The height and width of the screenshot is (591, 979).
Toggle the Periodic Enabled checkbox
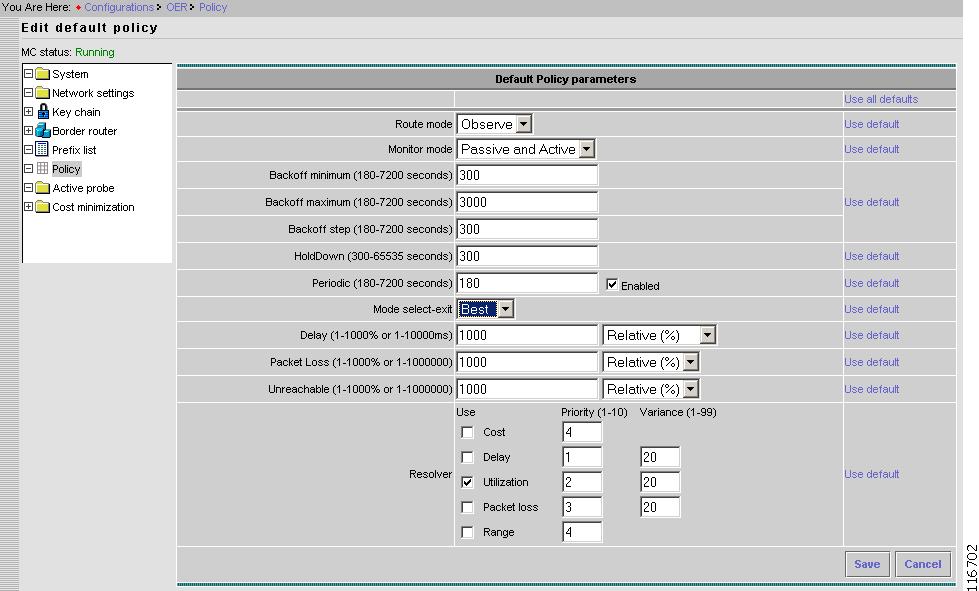[612, 285]
